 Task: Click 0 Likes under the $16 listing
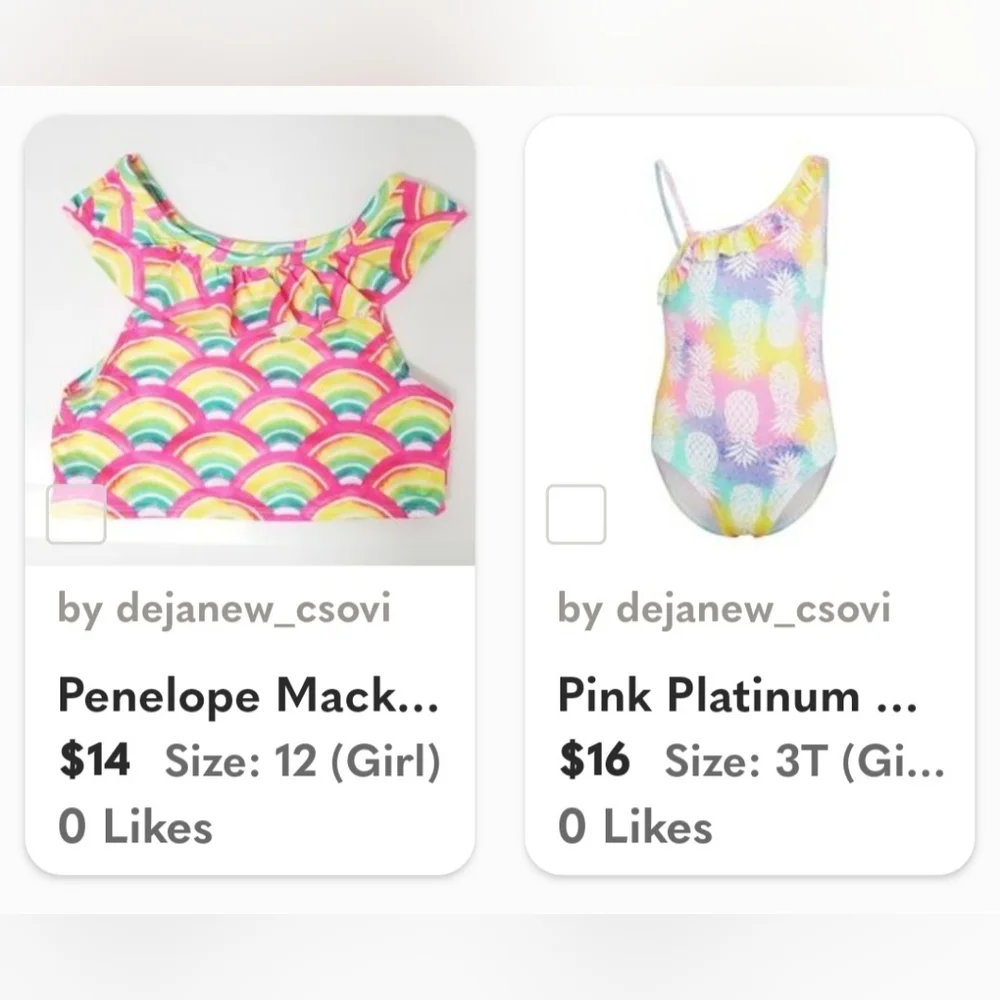pos(635,827)
